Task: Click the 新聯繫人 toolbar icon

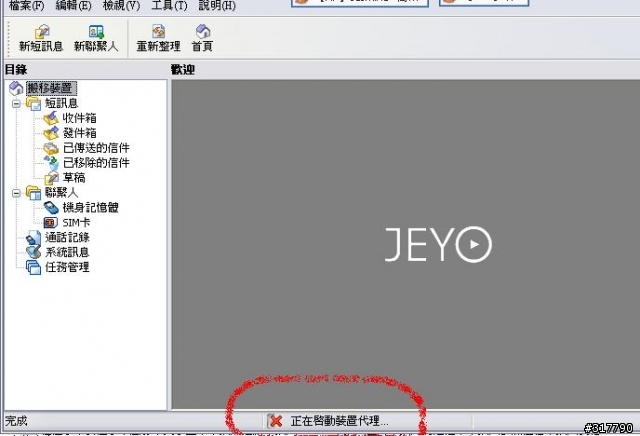Action: click(x=96, y=32)
